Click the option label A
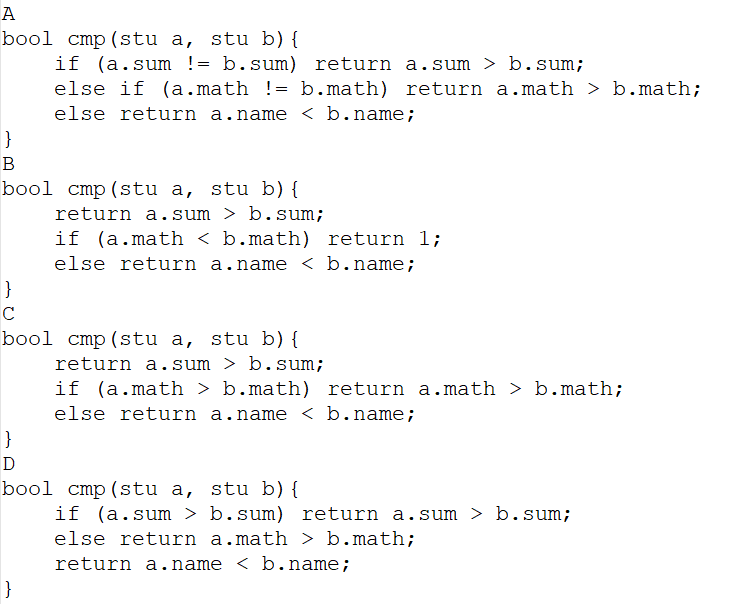Viewport: 742px width, 604px height. pos(9,14)
